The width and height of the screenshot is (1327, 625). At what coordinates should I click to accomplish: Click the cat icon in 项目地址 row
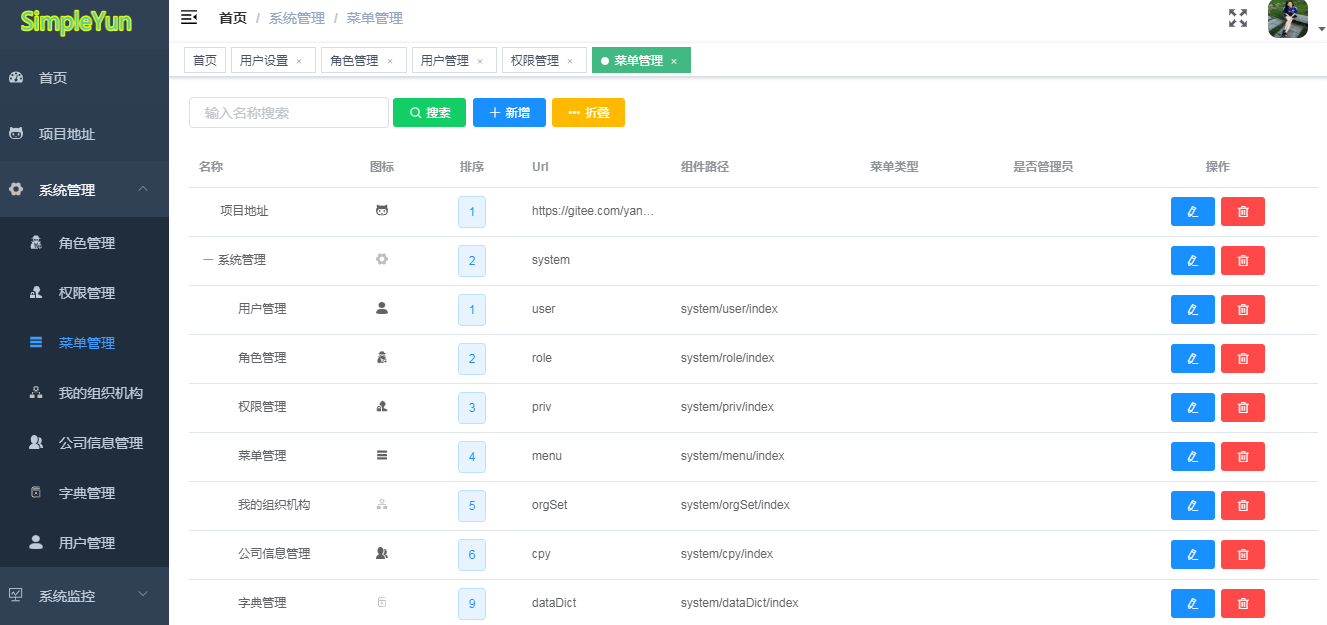point(382,211)
